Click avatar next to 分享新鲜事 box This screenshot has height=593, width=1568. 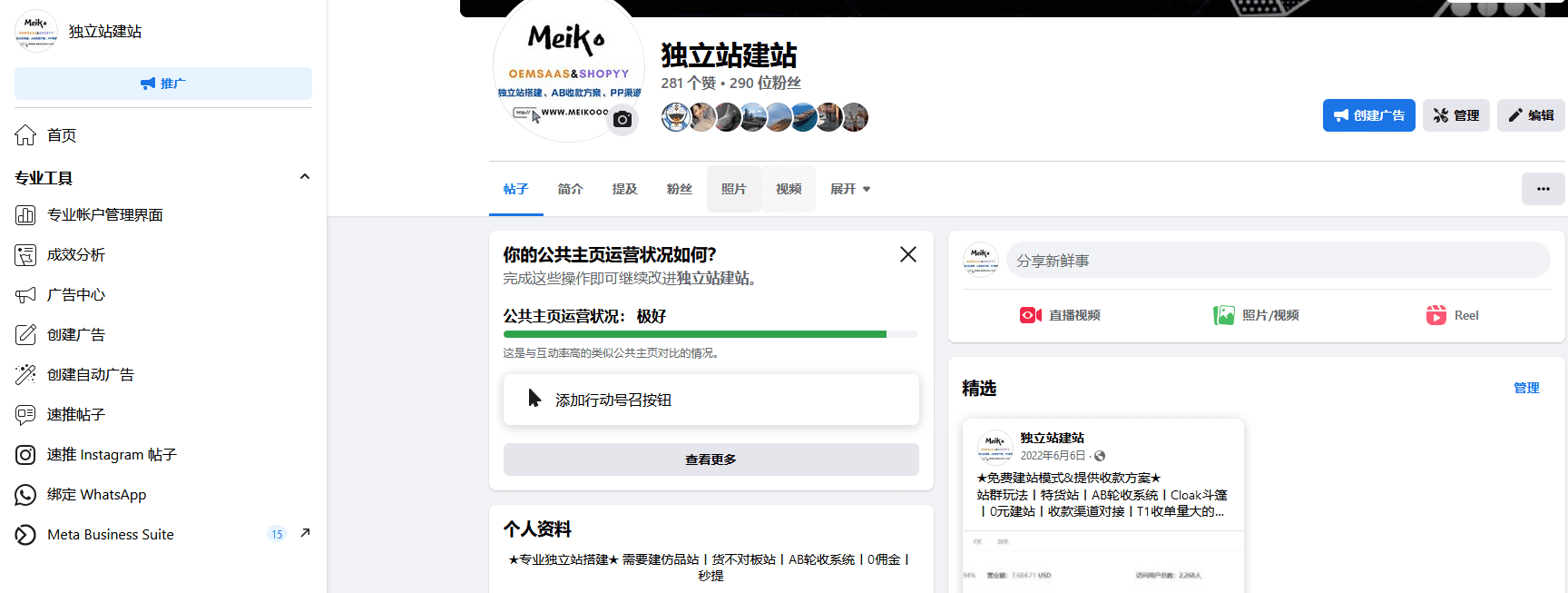[981, 260]
